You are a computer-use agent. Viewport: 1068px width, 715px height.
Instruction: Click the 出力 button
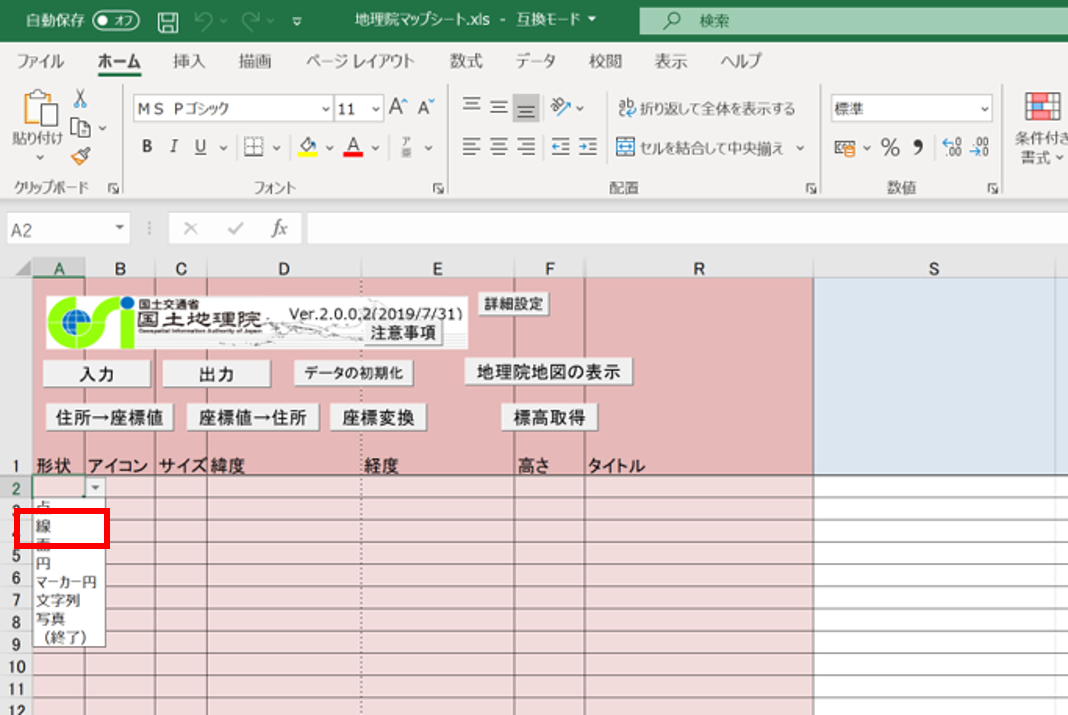click(x=217, y=374)
